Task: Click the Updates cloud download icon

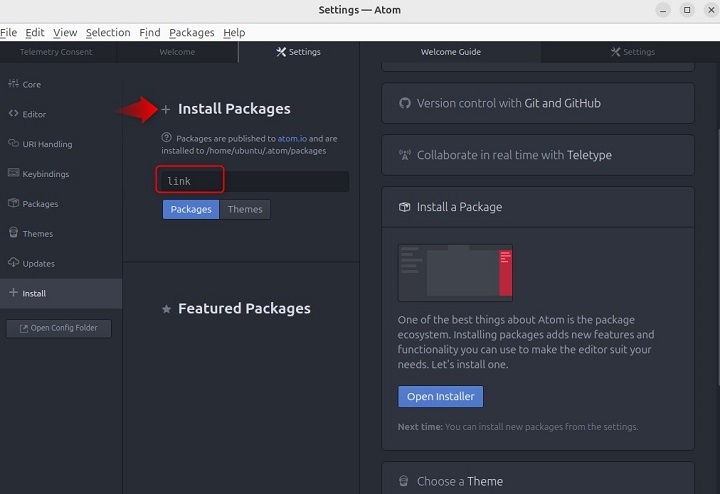Action: tap(13, 263)
